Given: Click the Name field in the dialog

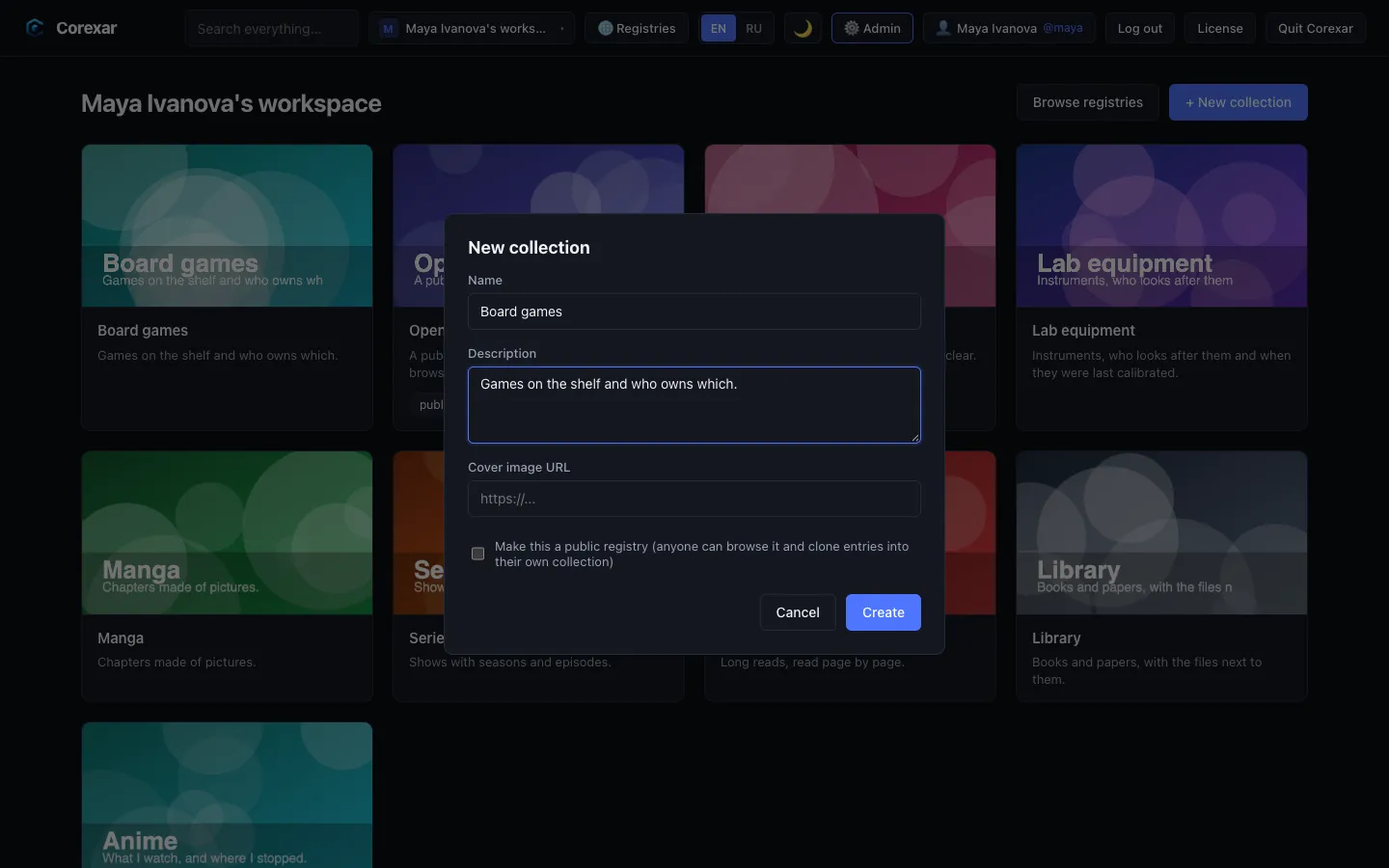Looking at the screenshot, I should (x=694, y=312).
